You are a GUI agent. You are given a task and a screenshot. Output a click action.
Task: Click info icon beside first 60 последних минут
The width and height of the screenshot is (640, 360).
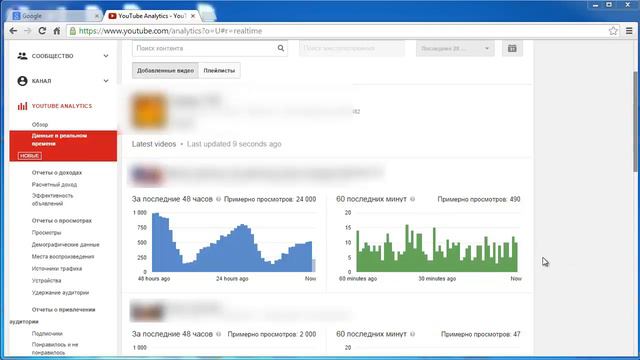point(413,199)
